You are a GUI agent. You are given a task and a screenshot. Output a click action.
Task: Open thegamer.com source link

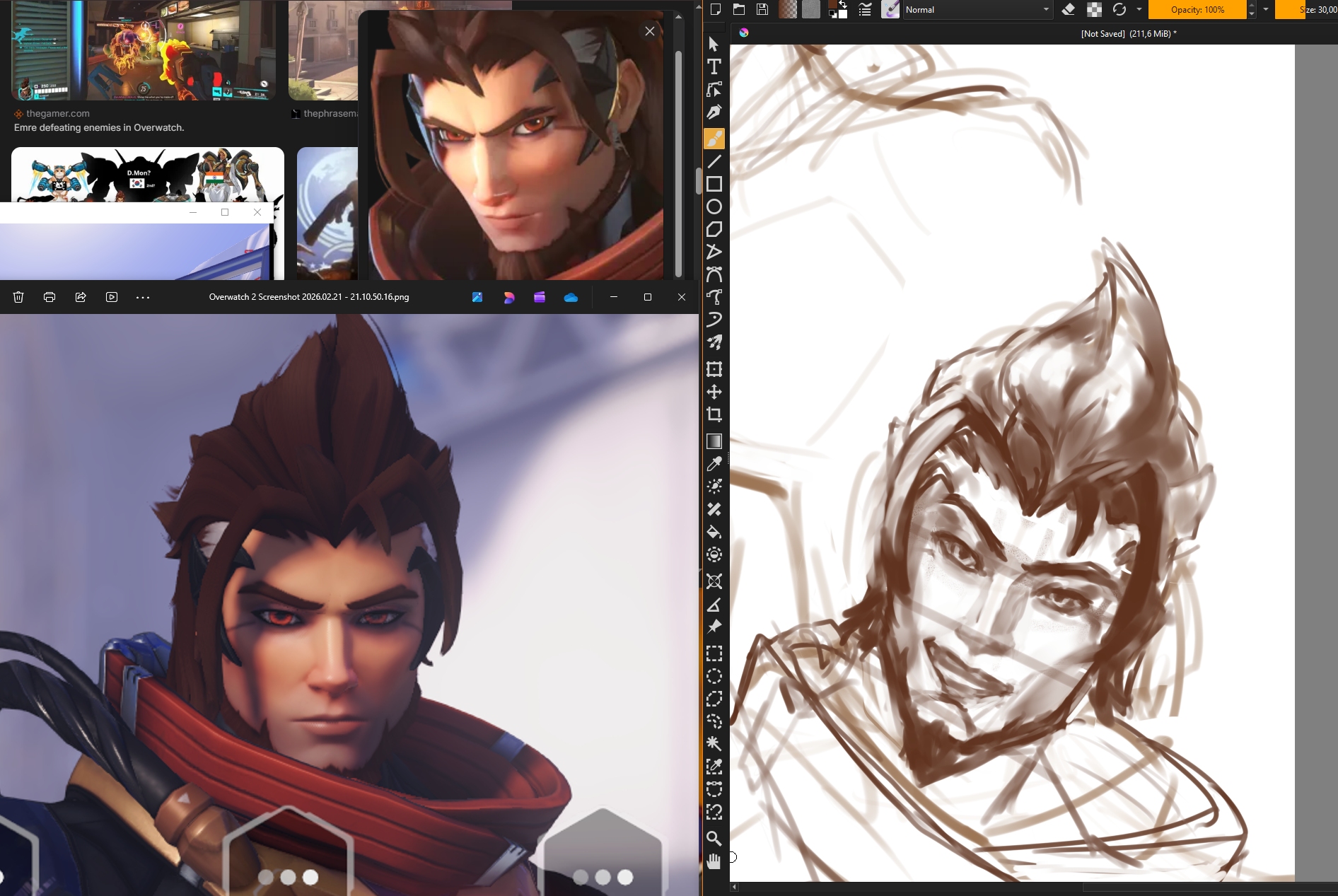click(58, 113)
